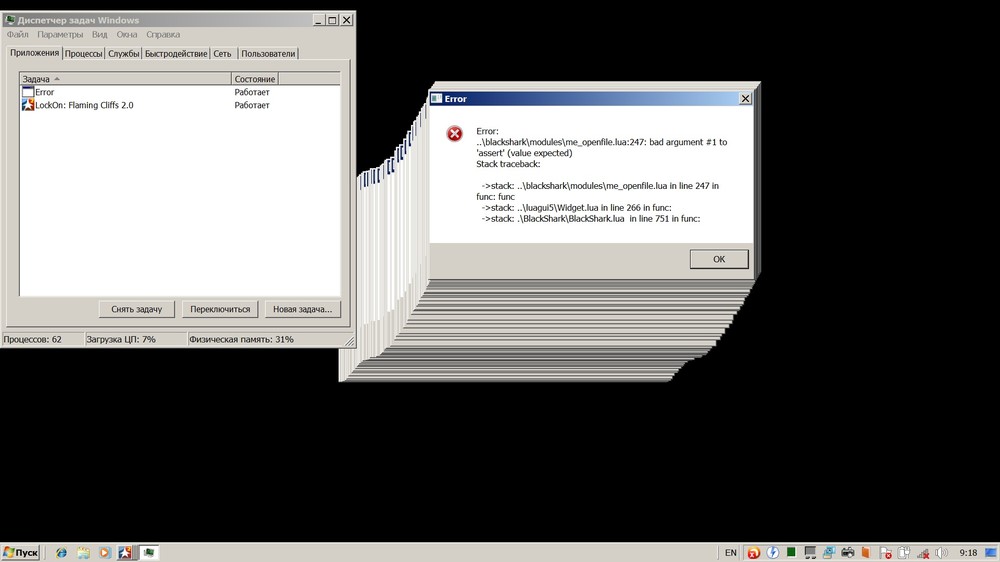Launch Internet Explorer from the taskbar
This screenshot has height=562, width=1000.
point(61,552)
